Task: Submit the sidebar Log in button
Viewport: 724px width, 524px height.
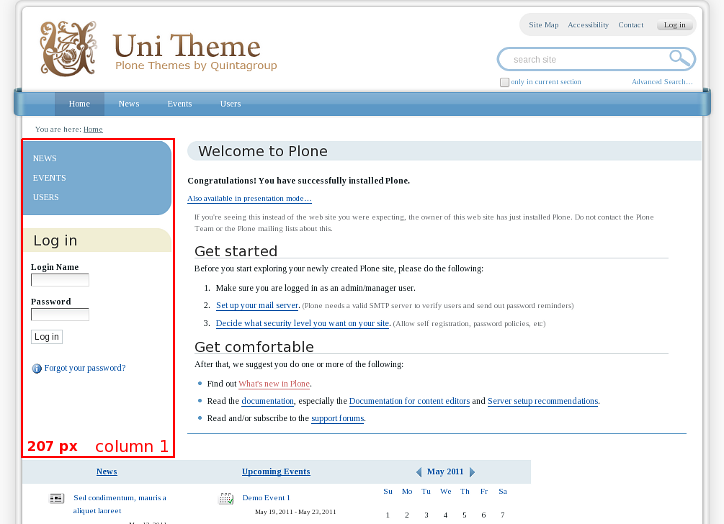Action: tap(47, 337)
